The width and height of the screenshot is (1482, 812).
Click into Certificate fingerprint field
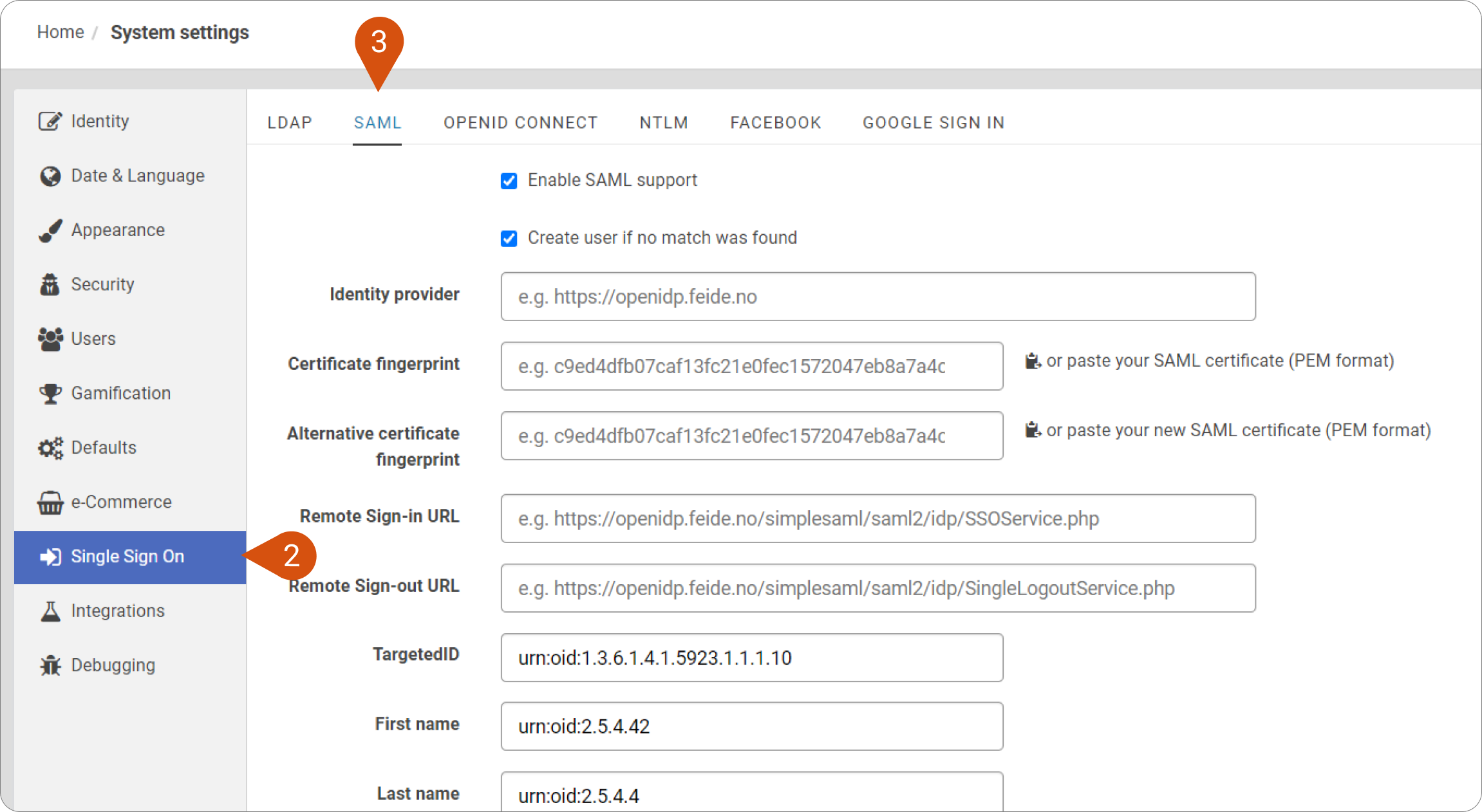click(x=752, y=366)
